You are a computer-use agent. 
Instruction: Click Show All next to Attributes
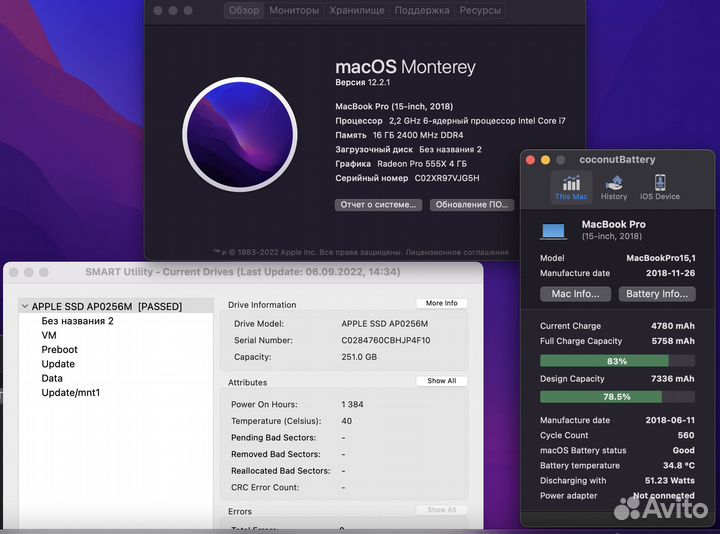(442, 381)
